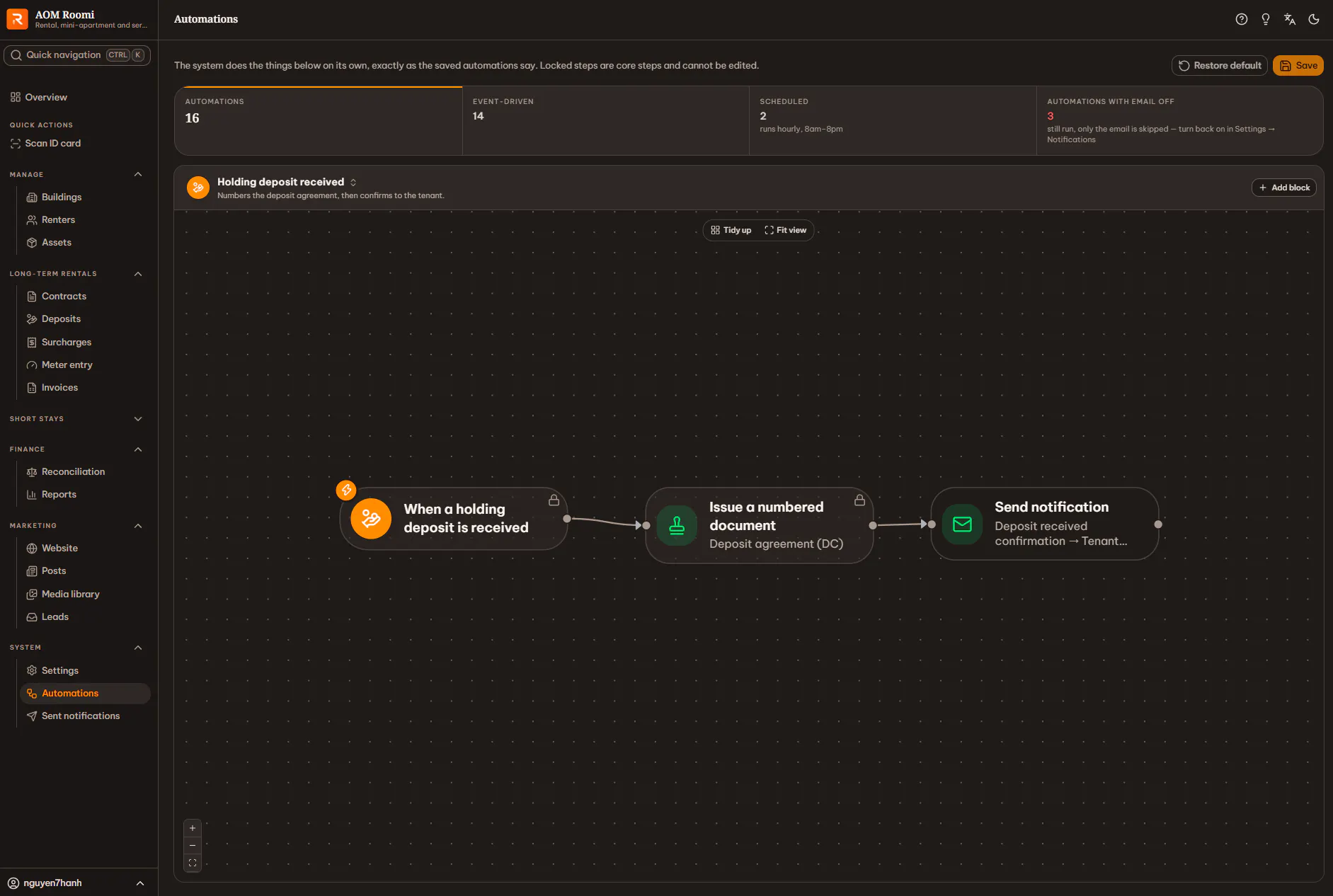
Task: Toggle dark mode moon icon
Action: tap(1313, 19)
